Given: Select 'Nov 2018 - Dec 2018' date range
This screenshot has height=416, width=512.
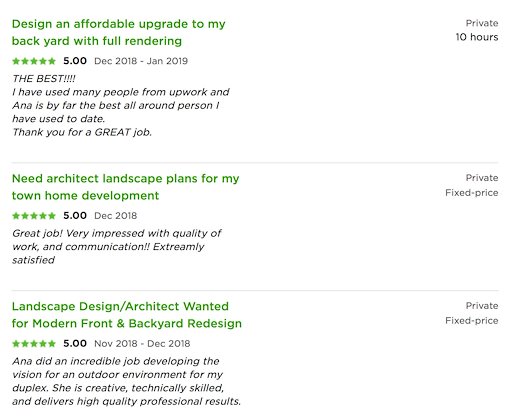Looking at the screenshot, I should pyautogui.click(x=142, y=344).
